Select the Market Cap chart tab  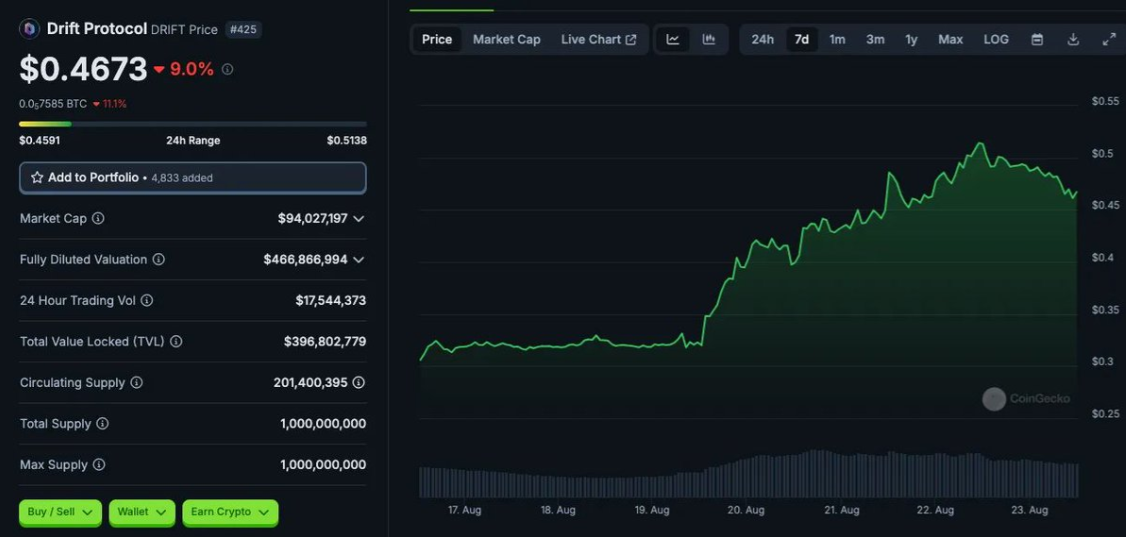(506, 39)
